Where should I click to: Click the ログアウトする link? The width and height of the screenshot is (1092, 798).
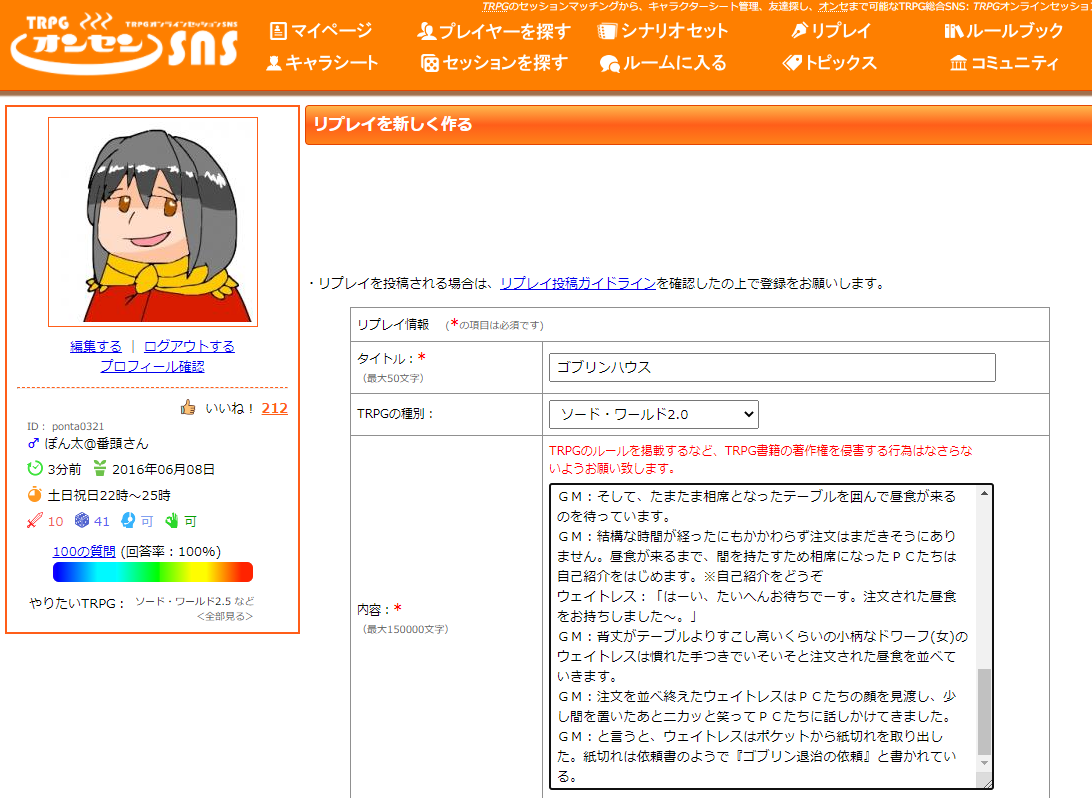[189, 346]
